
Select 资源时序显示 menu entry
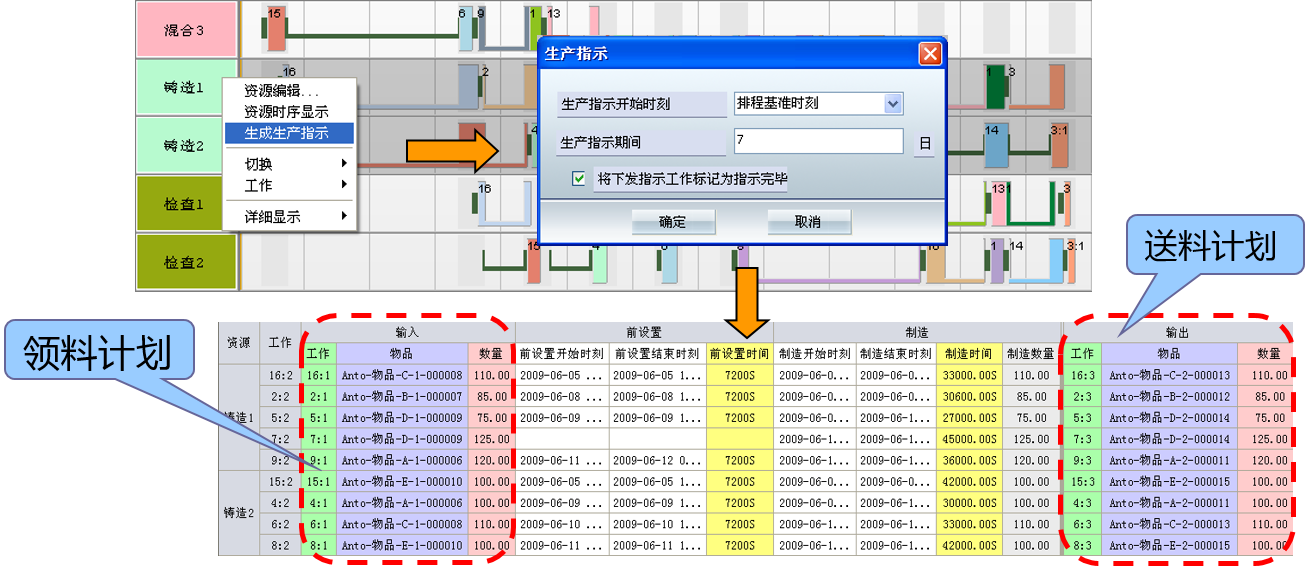(x=286, y=112)
